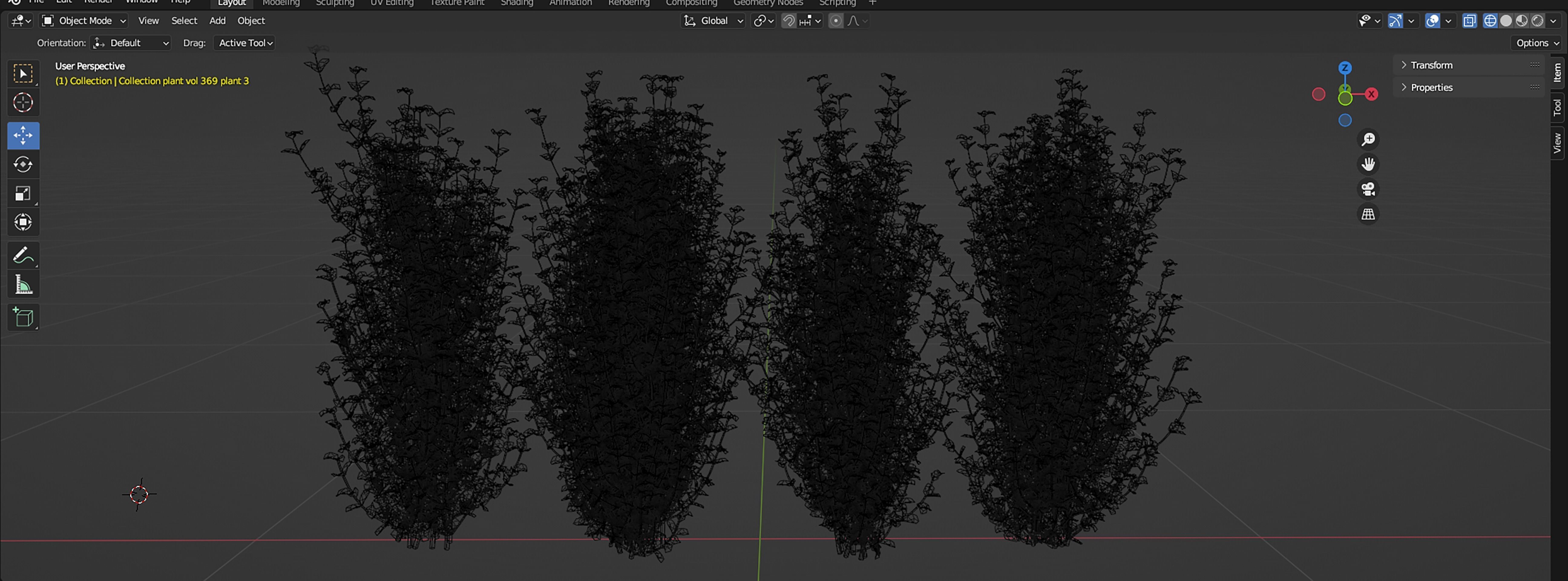Toggle proportional editing
The width and height of the screenshot is (1568, 581).
pos(836,21)
